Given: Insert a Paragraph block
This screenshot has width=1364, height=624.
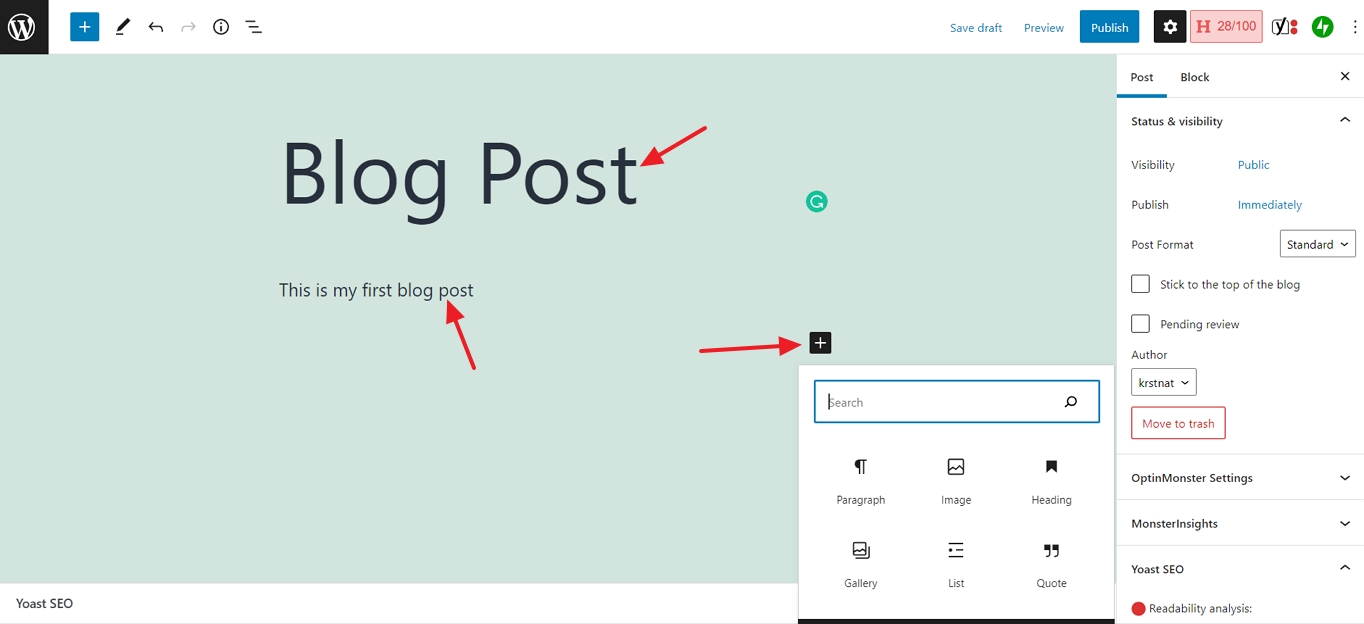Looking at the screenshot, I should [x=860, y=480].
